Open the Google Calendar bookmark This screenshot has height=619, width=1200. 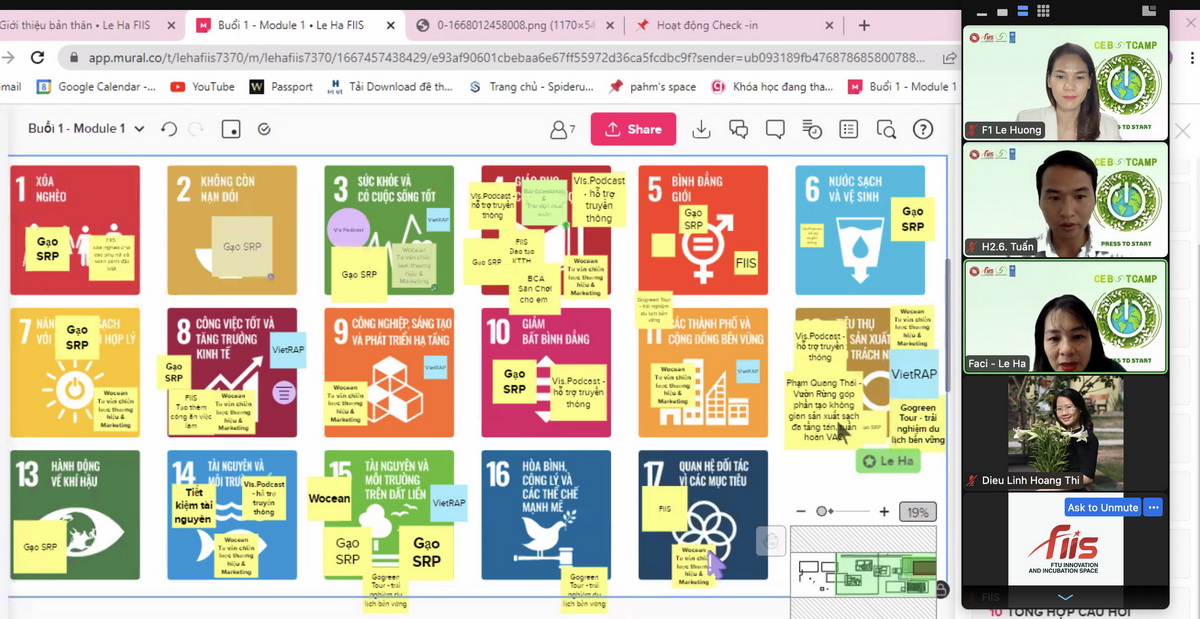[96, 87]
